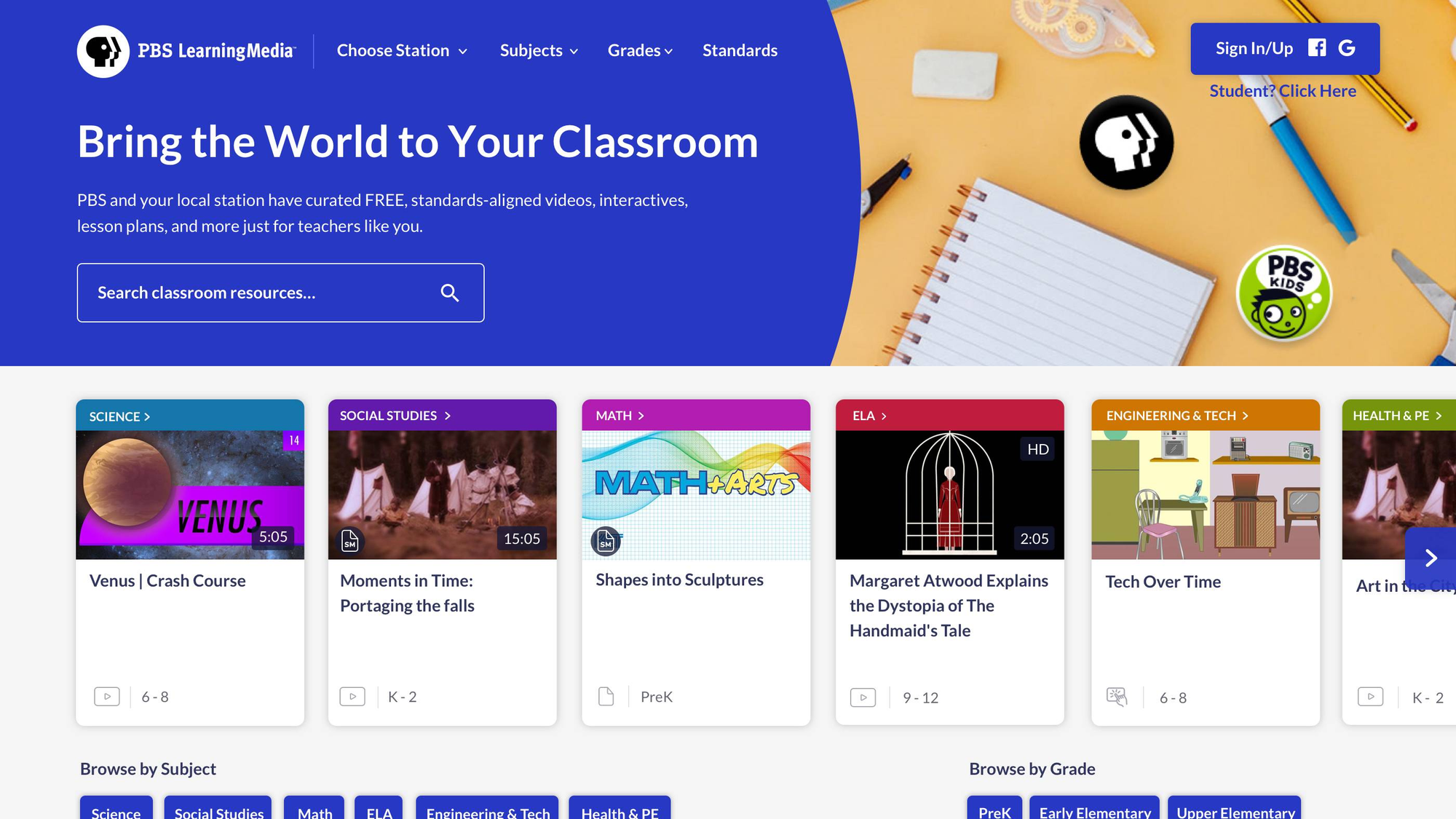Open Facebook sign-in option

pyautogui.click(x=1316, y=47)
